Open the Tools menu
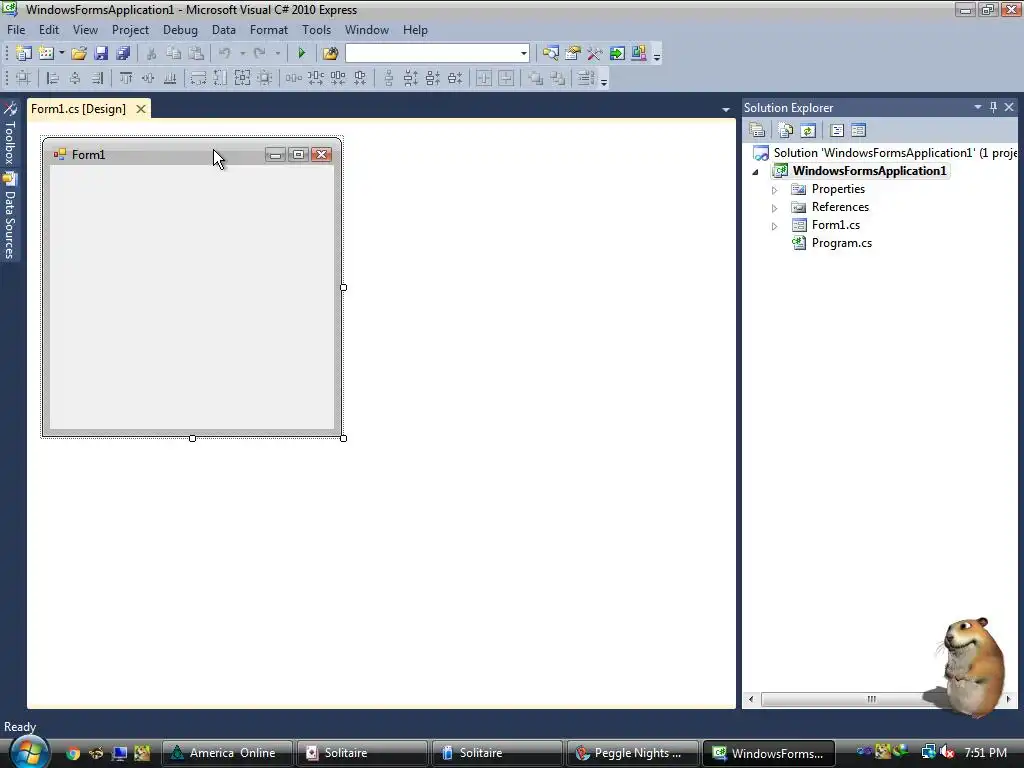The height and width of the screenshot is (768, 1024). [316, 30]
